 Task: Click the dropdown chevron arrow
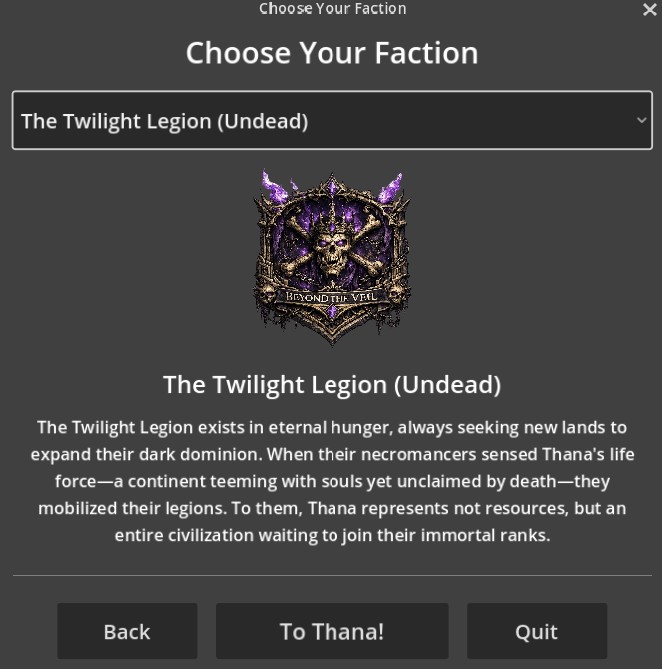641,120
